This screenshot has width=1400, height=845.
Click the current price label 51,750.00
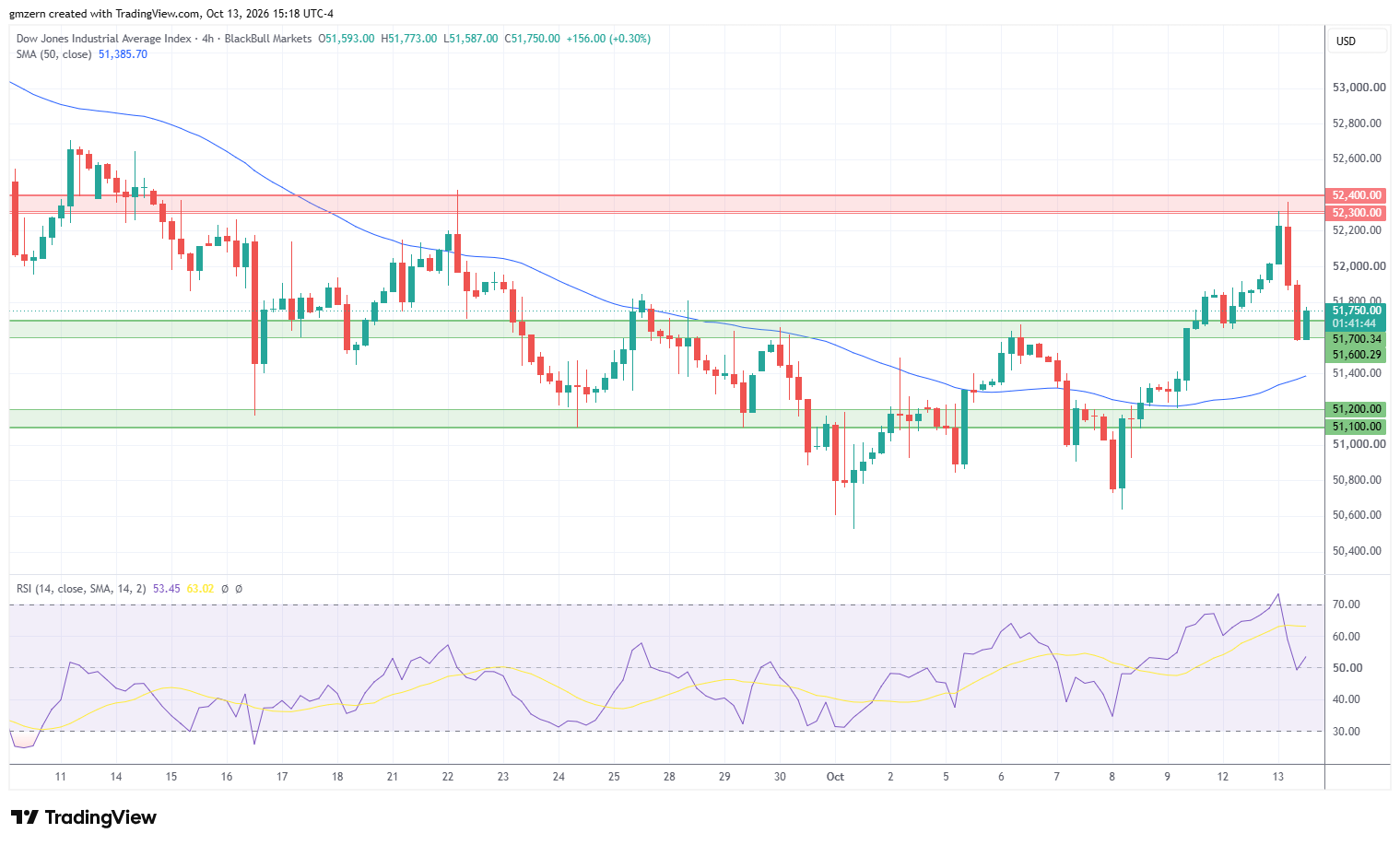pyautogui.click(x=1357, y=311)
